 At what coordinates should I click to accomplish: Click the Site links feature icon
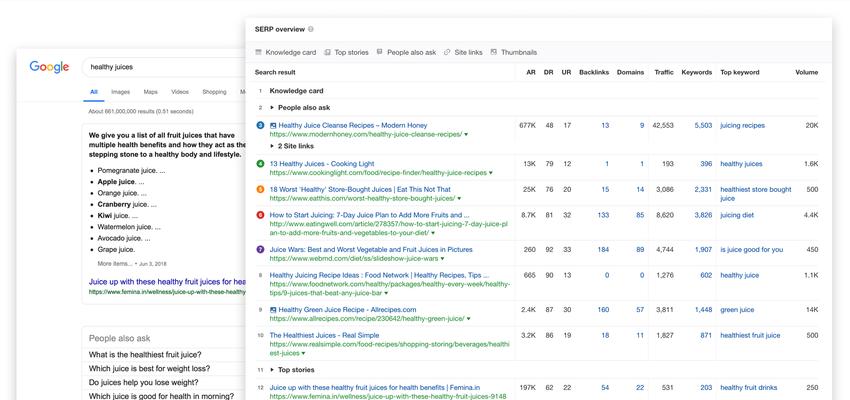point(447,52)
